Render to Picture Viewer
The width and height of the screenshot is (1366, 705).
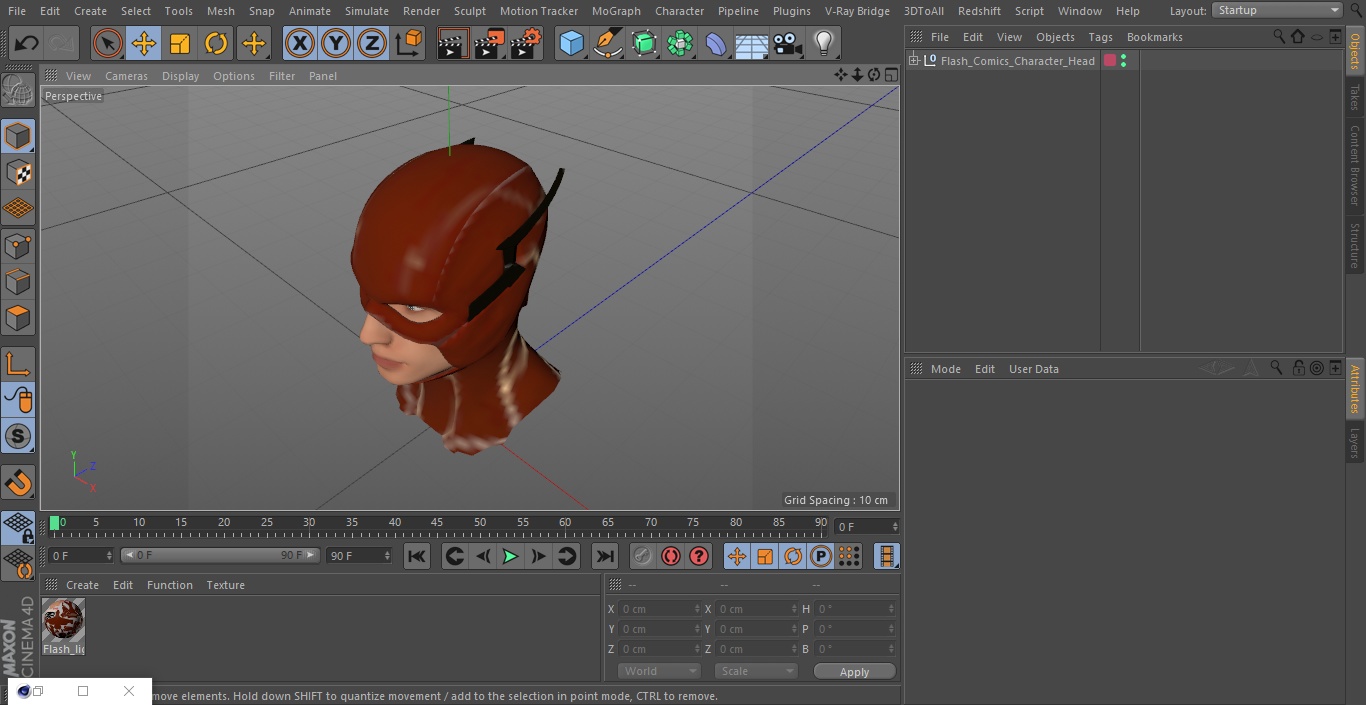pos(489,43)
